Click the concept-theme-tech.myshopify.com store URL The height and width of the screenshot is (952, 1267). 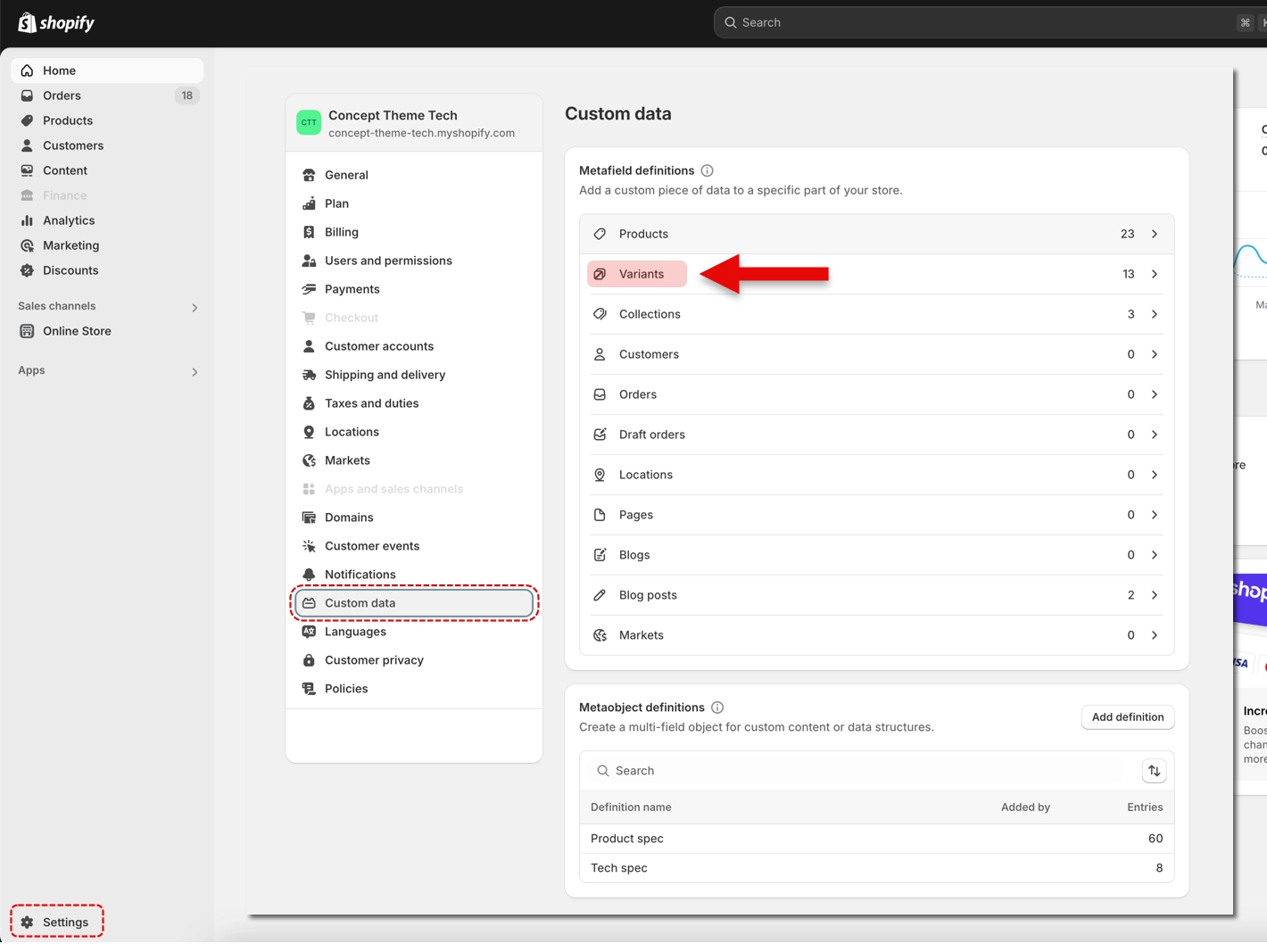[x=421, y=133]
